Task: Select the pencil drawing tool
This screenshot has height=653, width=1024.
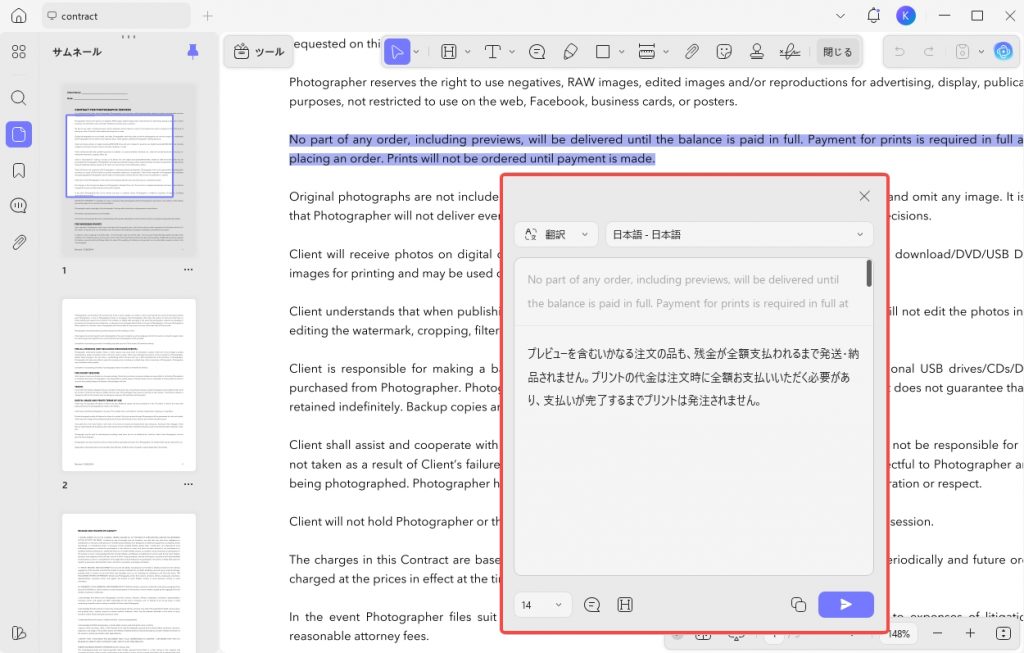Action: coord(570,52)
